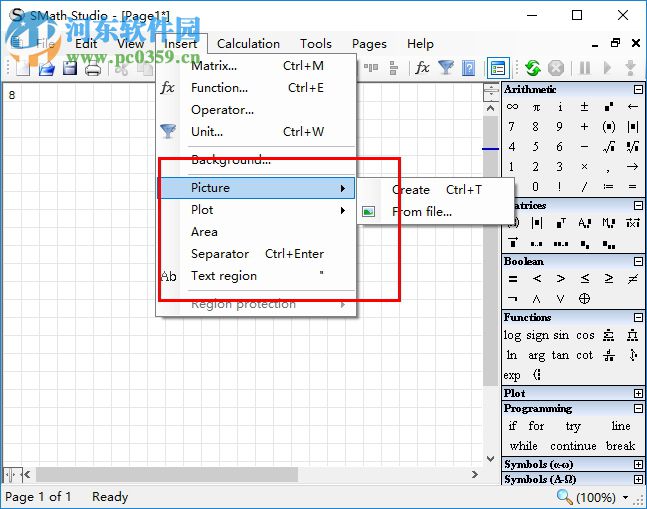Insert the parentheses operator

tap(609, 127)
